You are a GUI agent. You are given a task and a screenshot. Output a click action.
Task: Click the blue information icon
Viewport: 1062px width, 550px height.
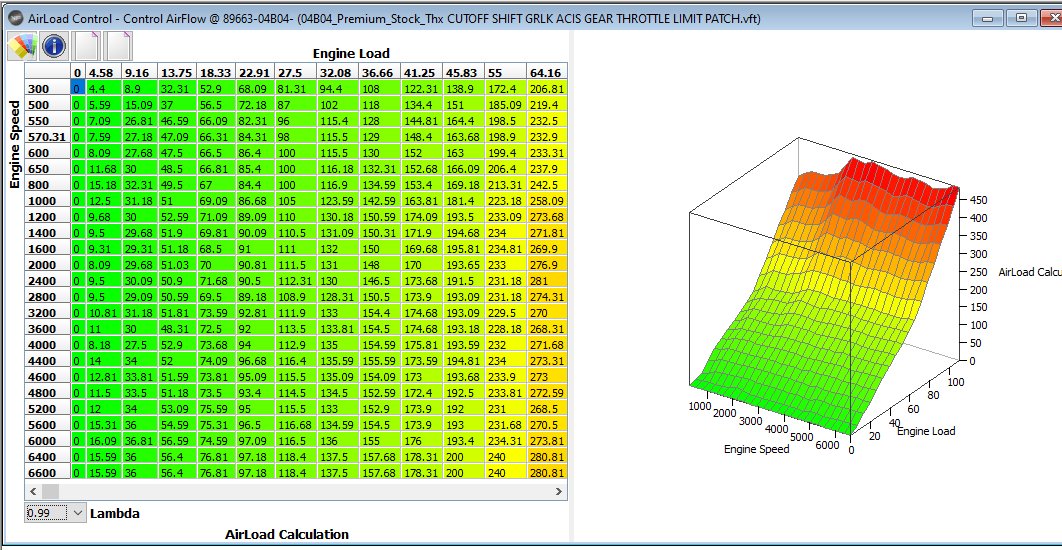[54, 46]
